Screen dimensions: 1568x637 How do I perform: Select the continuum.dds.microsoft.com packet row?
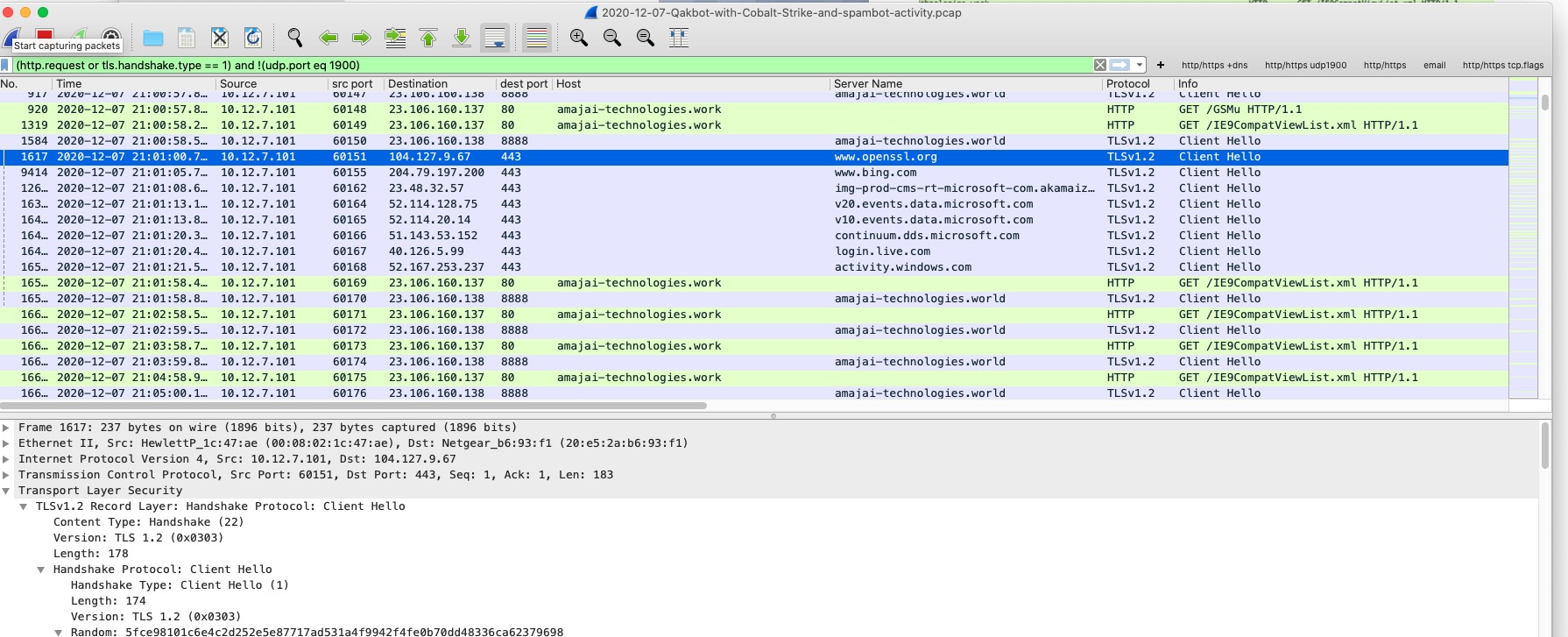(x=753, y=236)
